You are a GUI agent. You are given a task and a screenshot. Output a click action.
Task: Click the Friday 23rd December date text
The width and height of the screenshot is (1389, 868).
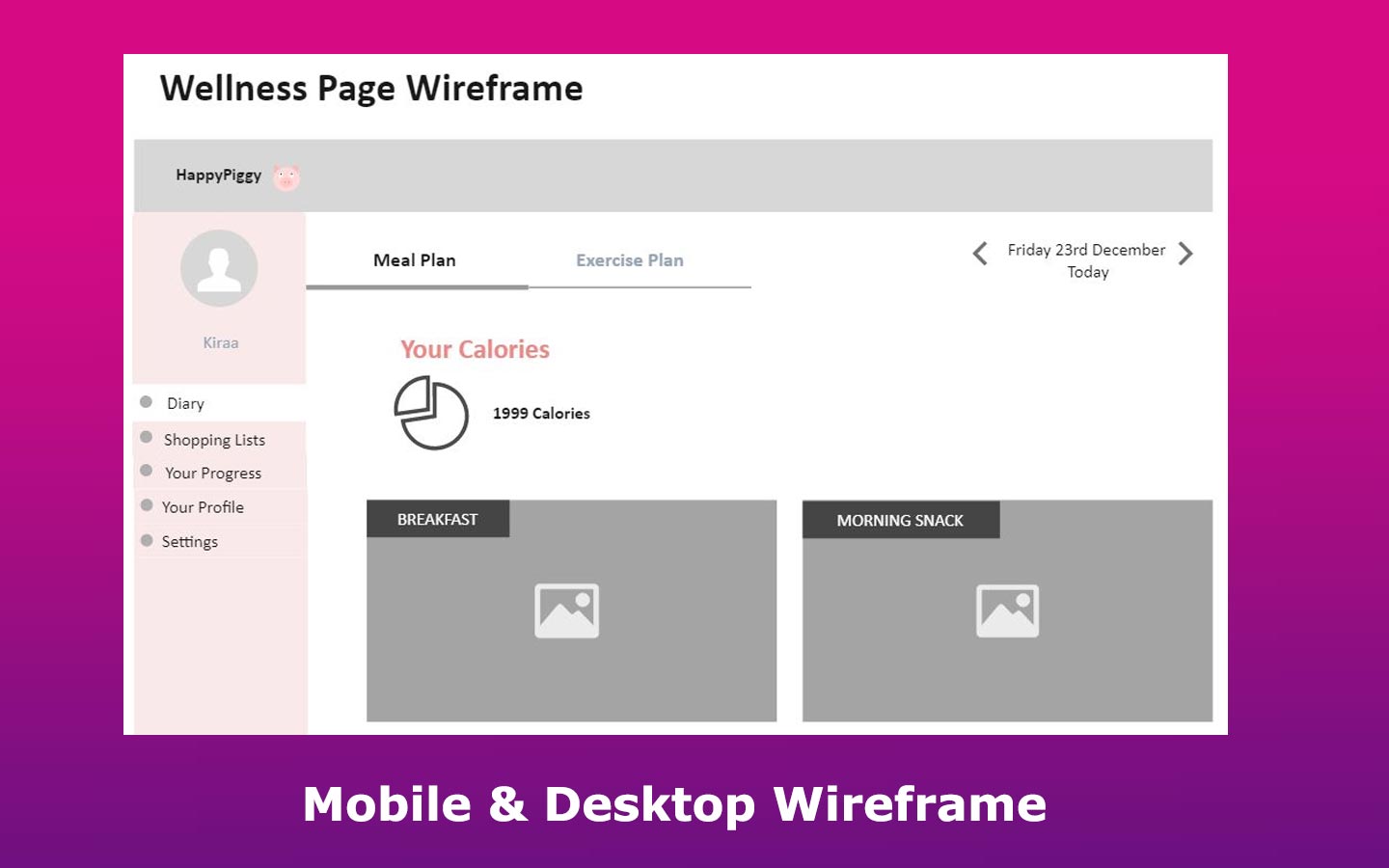(x=1086, y=250)
